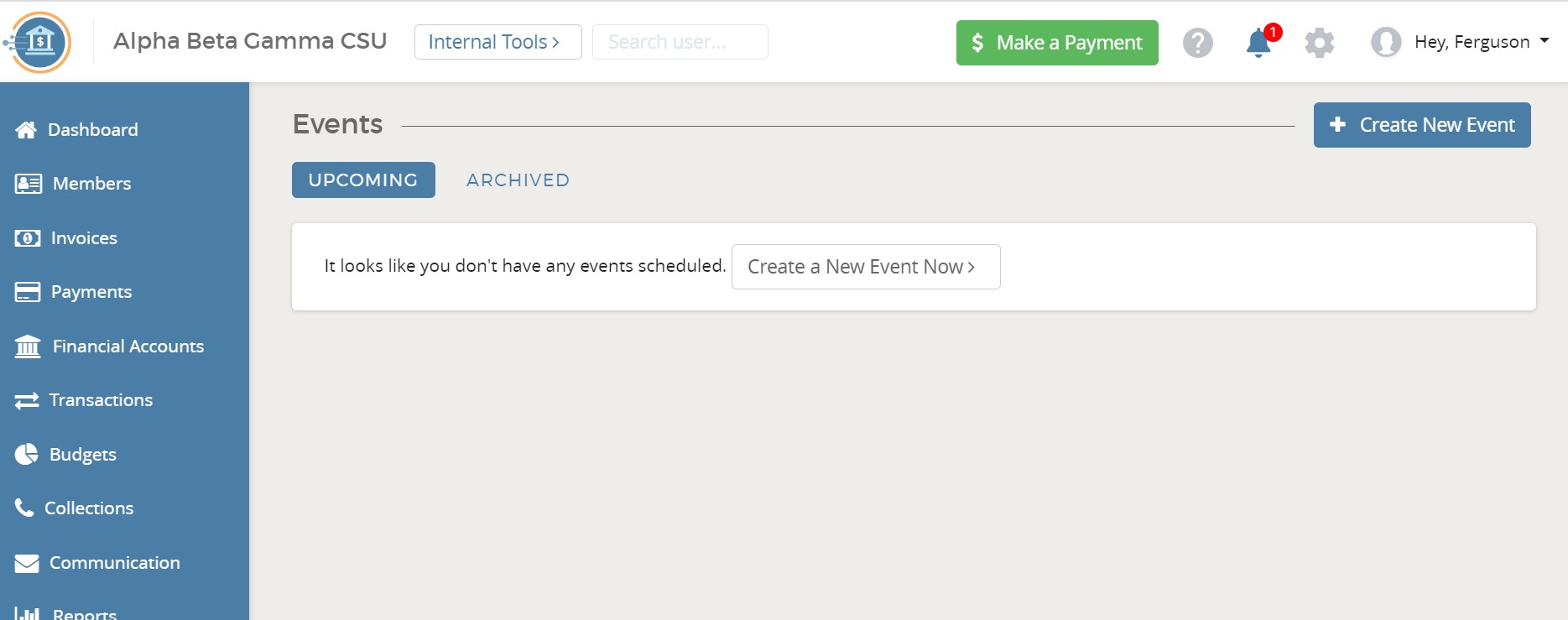Open settings gear icon
The height and width of the screenshot is (620, 1568).
pyautogui.click(x=1319, y=42)
